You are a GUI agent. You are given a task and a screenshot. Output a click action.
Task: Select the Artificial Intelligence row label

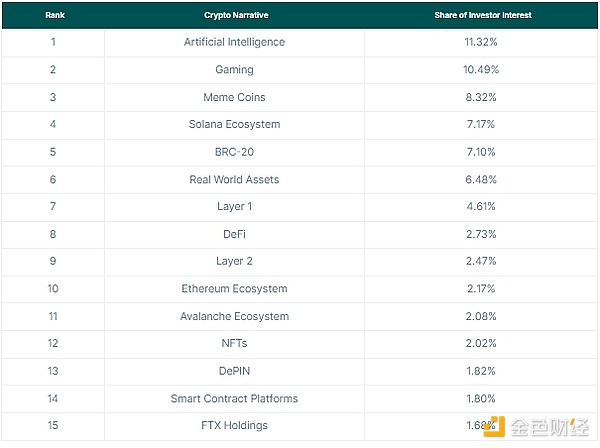coord(234,42)
